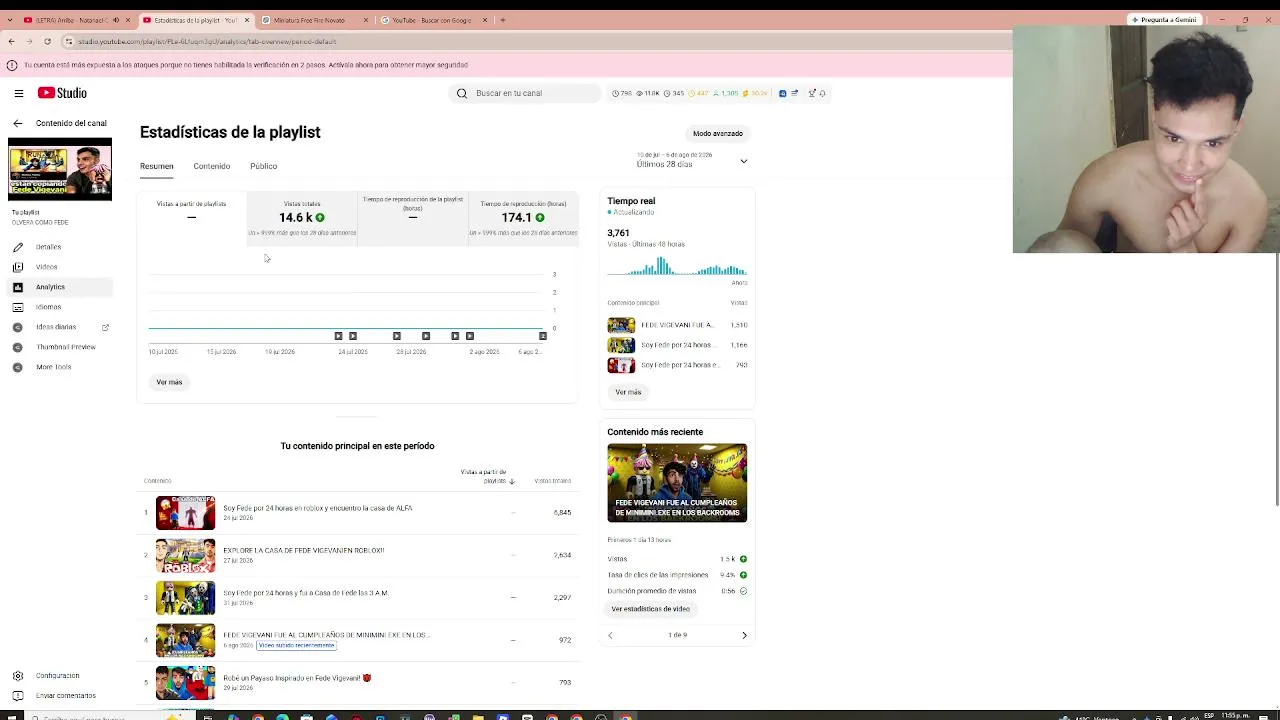Open the browser tab search chevron
Viewport: 1280px width, 720px height.
pos(10,20)
